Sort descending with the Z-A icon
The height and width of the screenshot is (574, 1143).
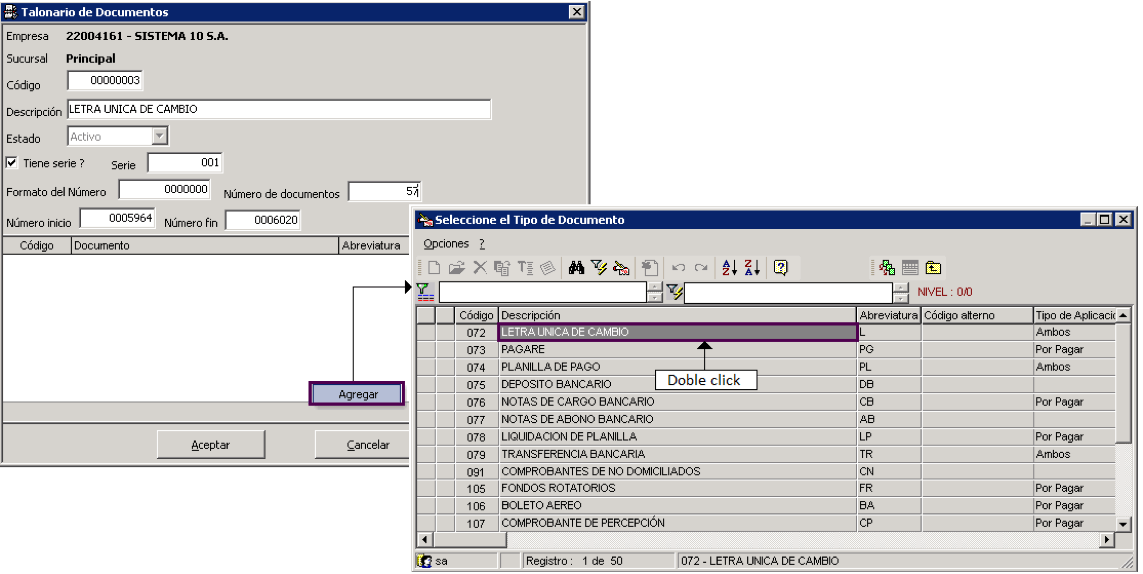tap(752, 268)
